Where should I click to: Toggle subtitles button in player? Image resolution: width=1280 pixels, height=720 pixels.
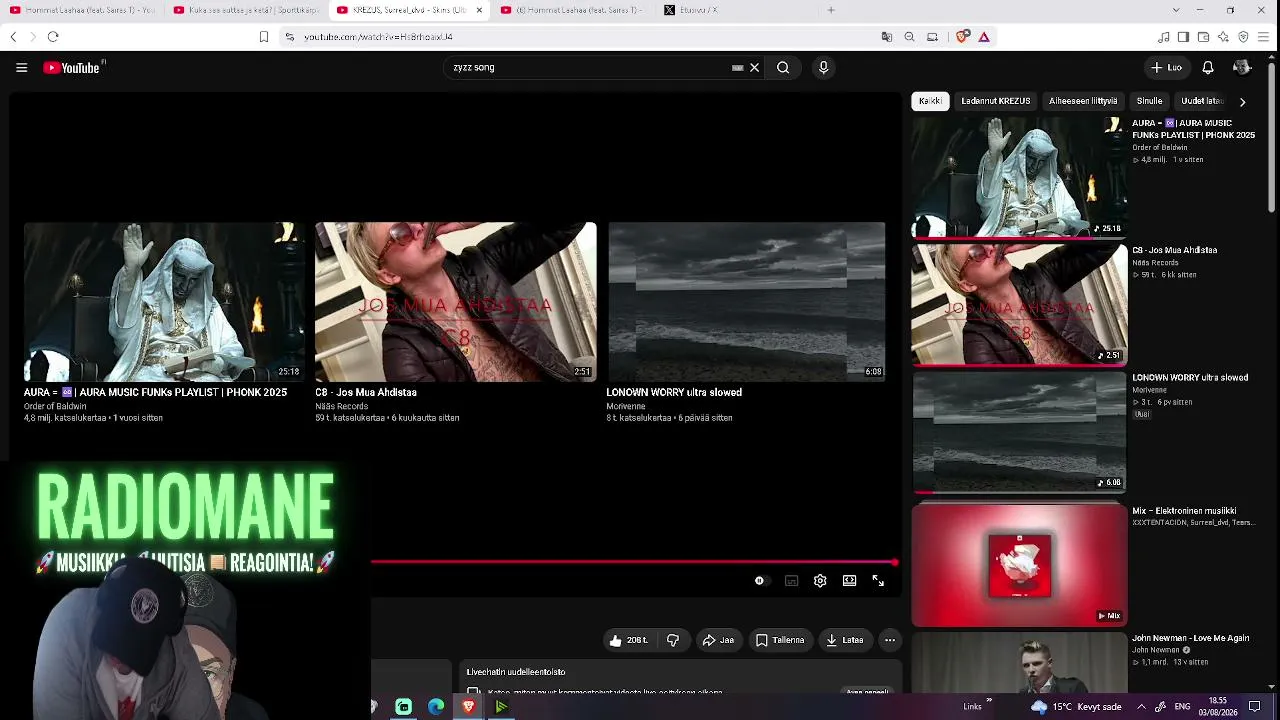pos(791,581)
